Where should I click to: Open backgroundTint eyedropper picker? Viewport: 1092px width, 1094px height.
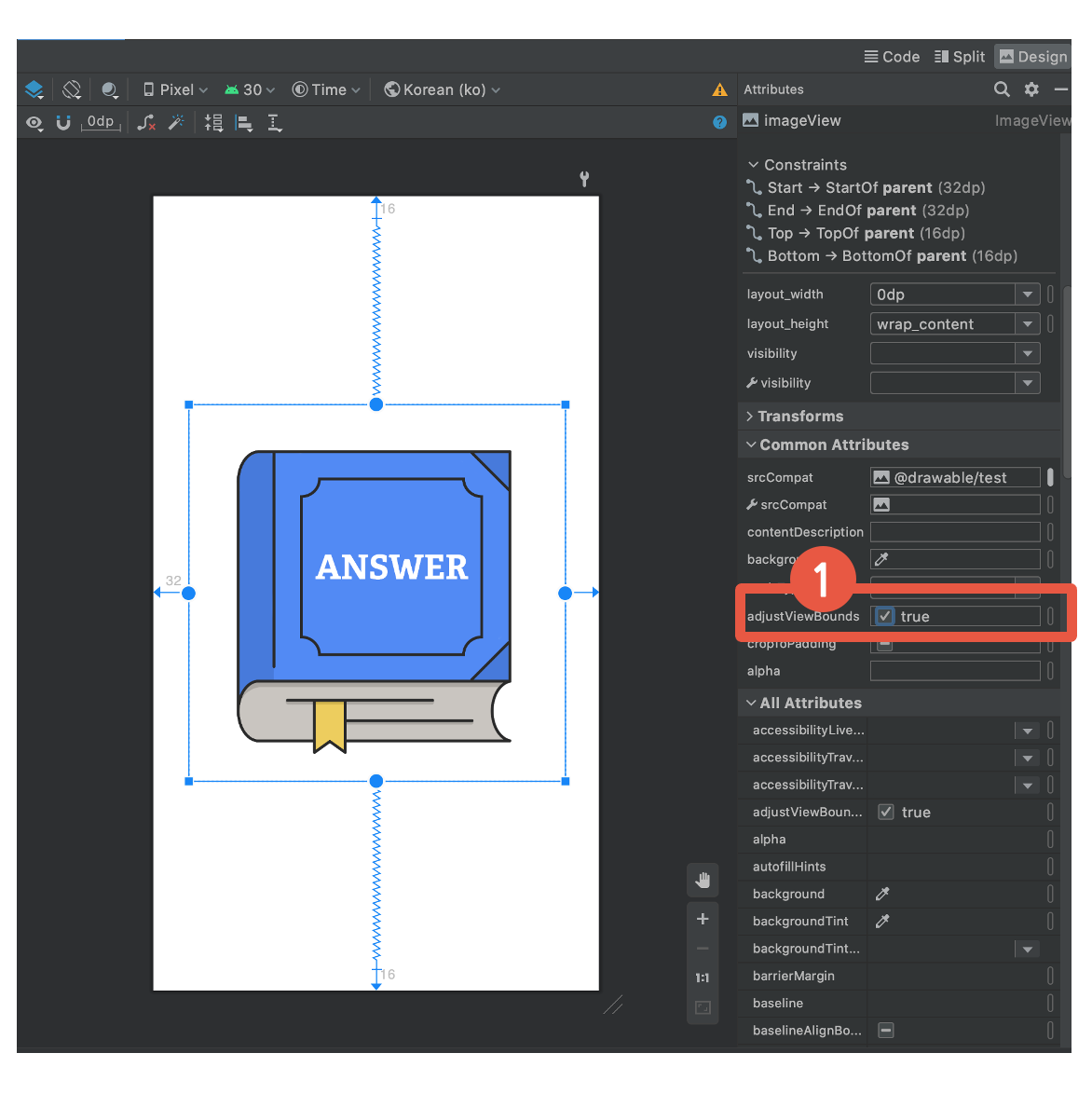click(x=882, y=922)
